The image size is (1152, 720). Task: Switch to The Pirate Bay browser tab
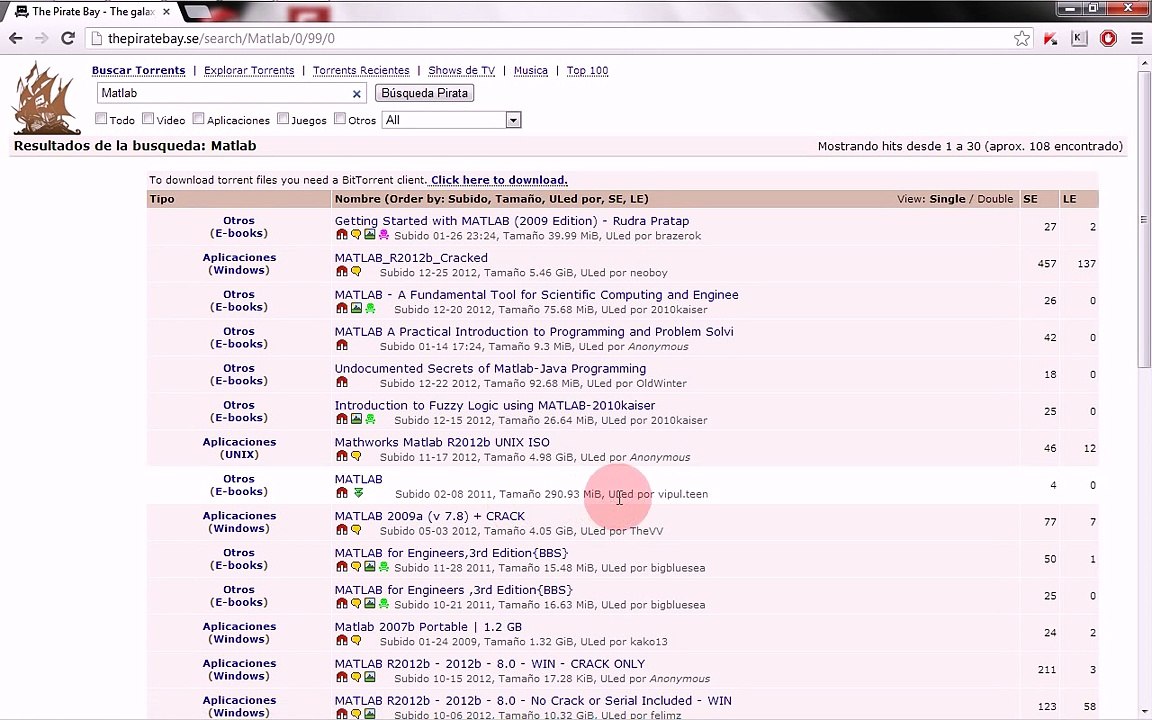click(92, 12)
